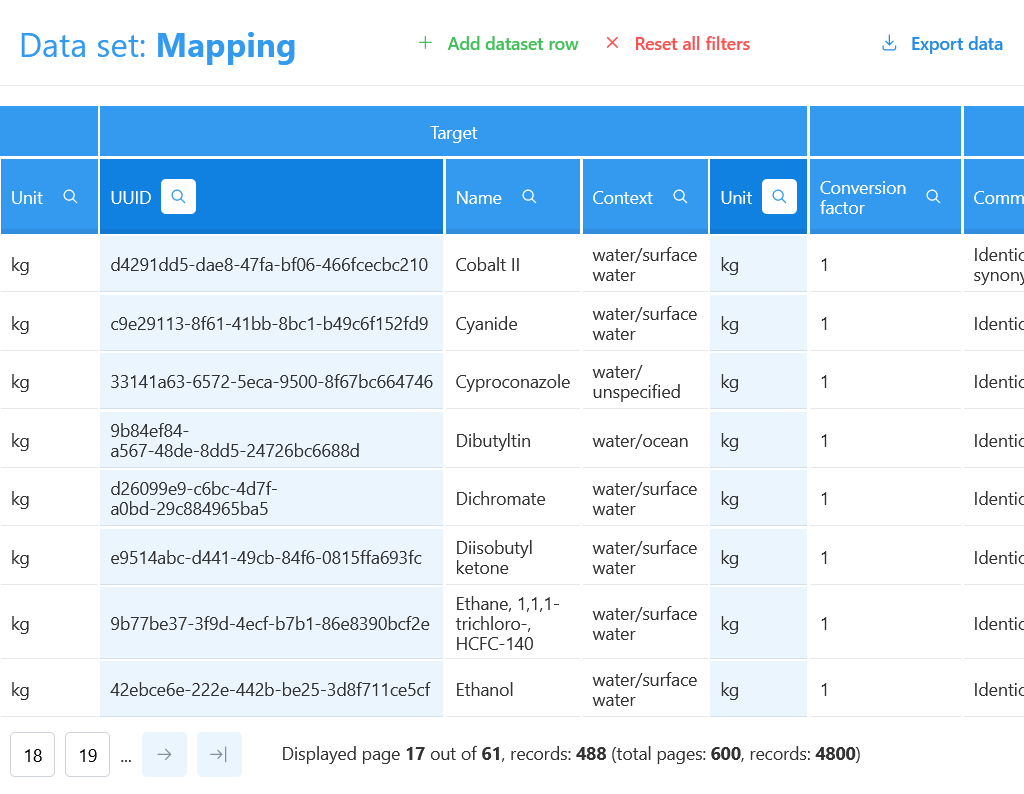Click the water/unspecified context cell
The image size is (1024, 794).
[x=645, y=381]
